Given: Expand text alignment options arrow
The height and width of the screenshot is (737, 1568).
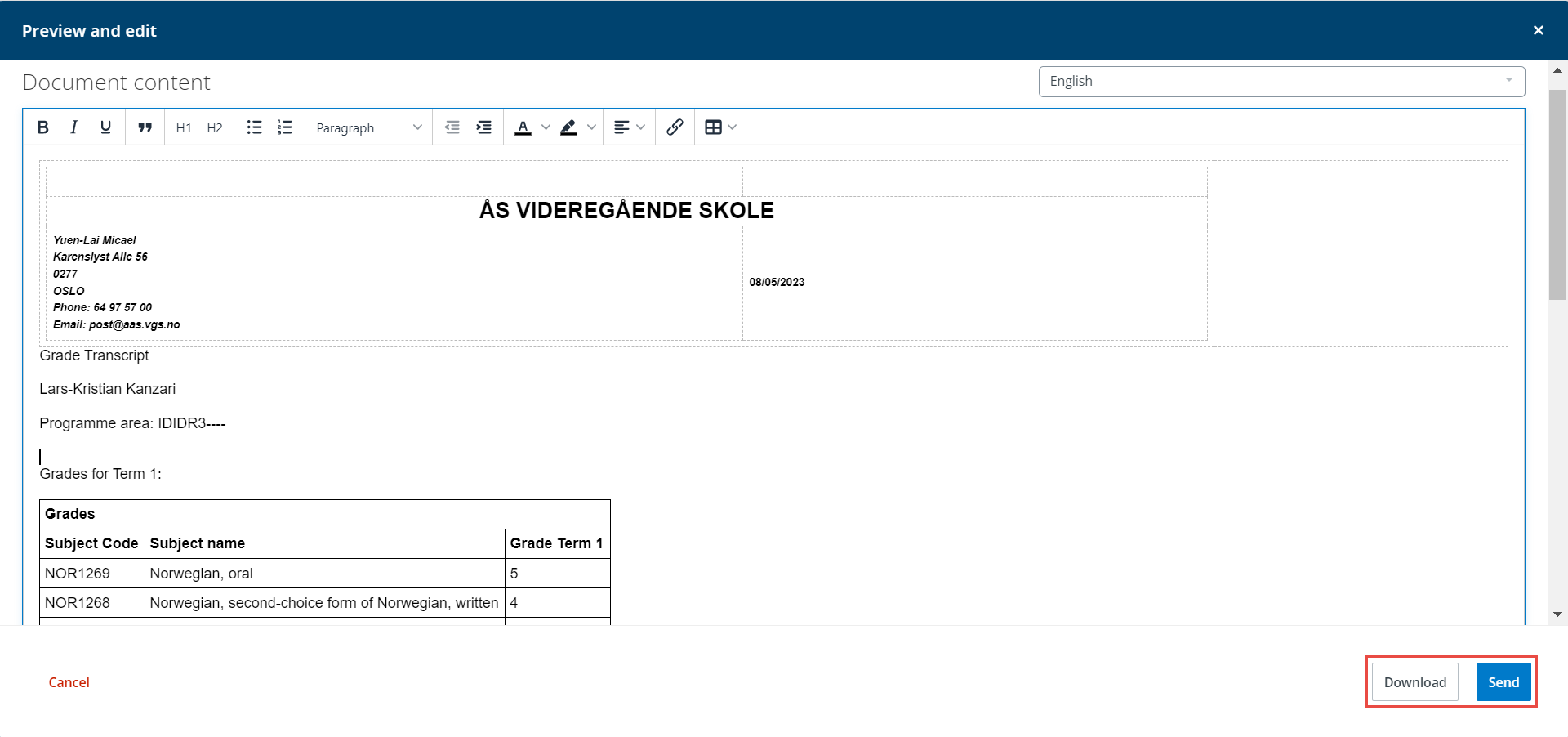Looking at the screenshot, I should (x=641, y=127).
